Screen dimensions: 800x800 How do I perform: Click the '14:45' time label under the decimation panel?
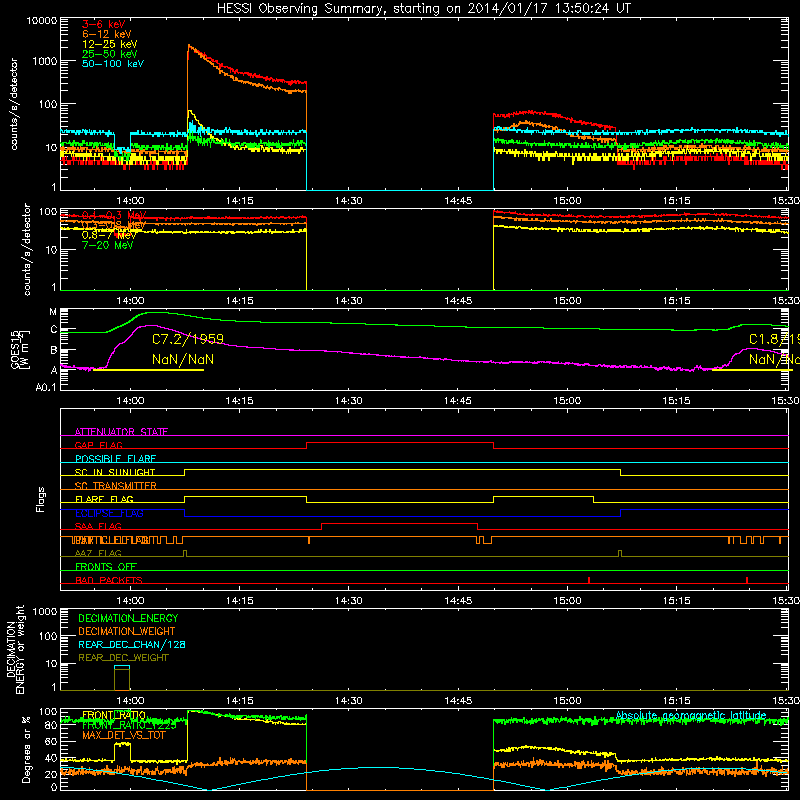coord(458,701)
